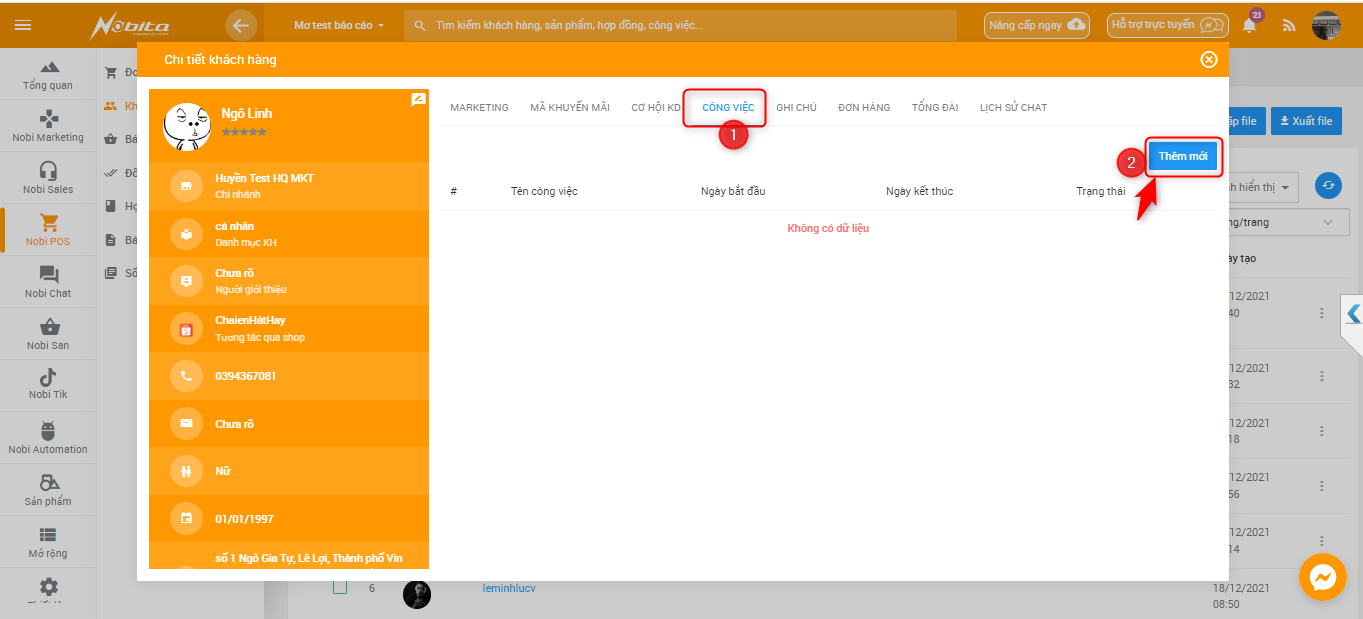Open the notification bell icon
The height and width of the screenshot is (619, 1363).
pyautogui.click(x=1249, y=26)
